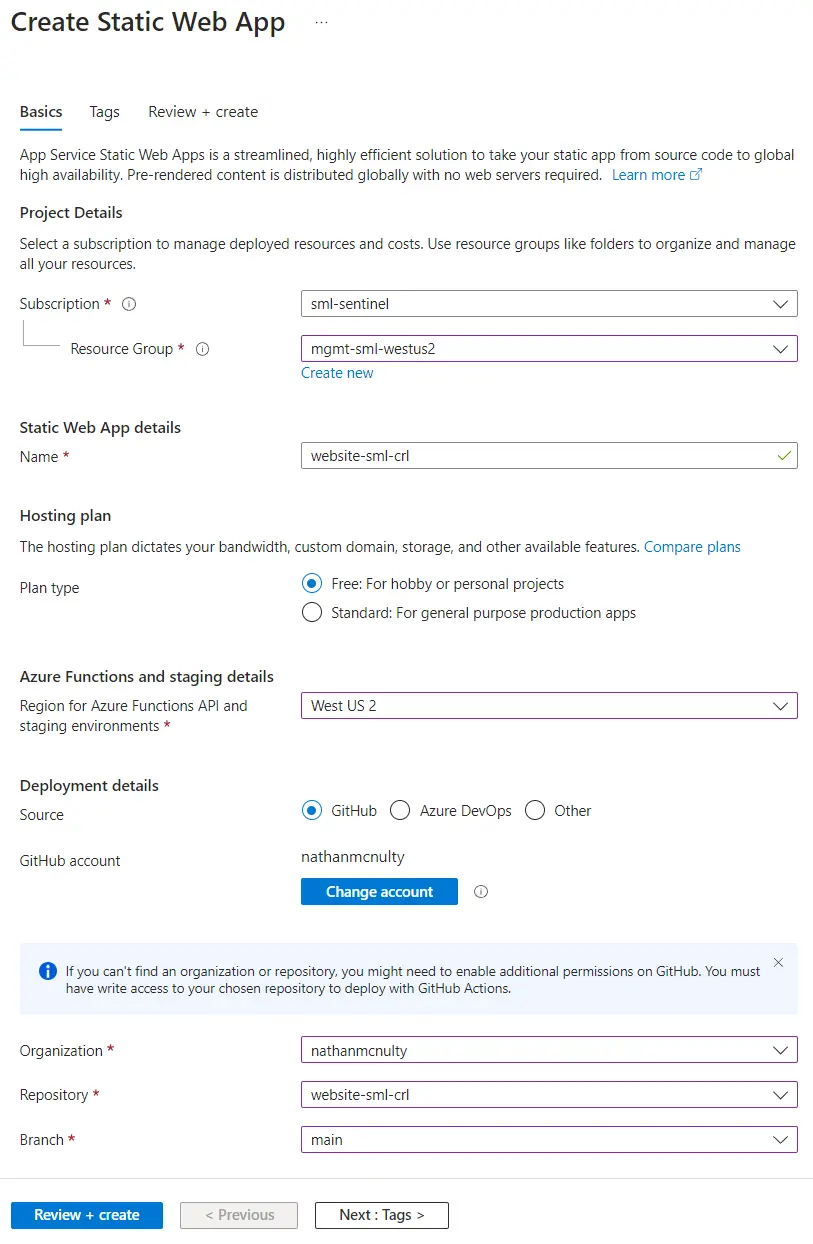
Task: Switch to the Tags tab
Action: (x=104, y=112)
